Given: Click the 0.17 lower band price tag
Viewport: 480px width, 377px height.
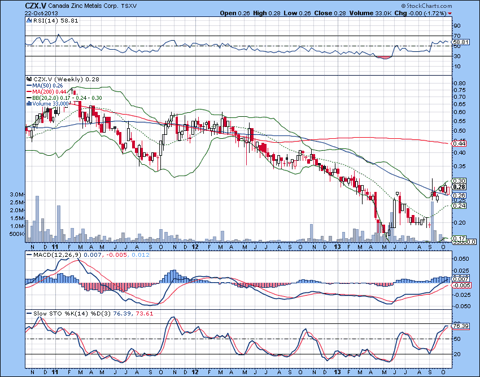Looking at the screenshot, I should [x=460, y=238].
